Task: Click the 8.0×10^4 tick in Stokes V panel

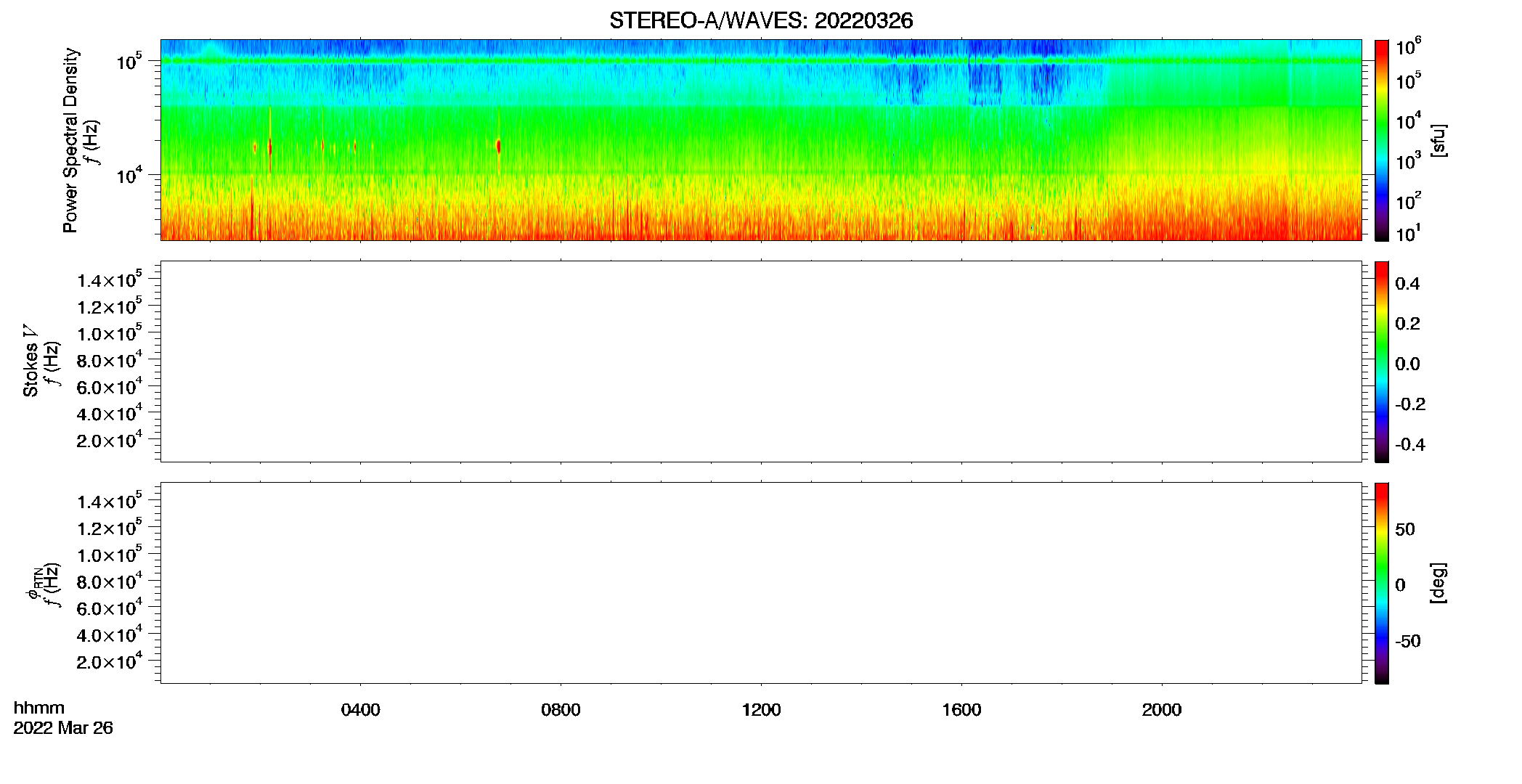Action: 109,359
